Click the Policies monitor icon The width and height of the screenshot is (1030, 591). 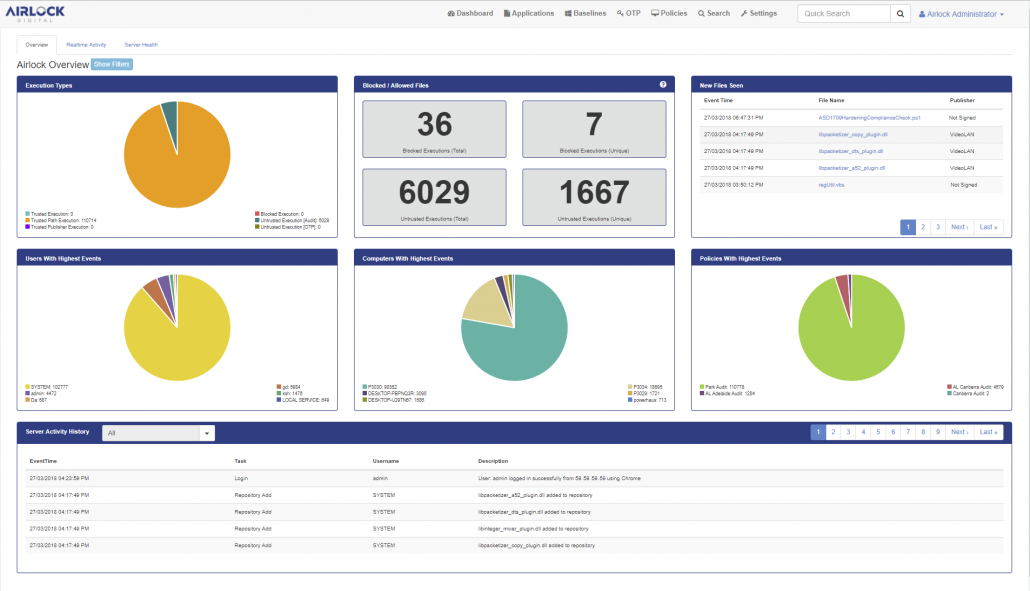point(655,14)
